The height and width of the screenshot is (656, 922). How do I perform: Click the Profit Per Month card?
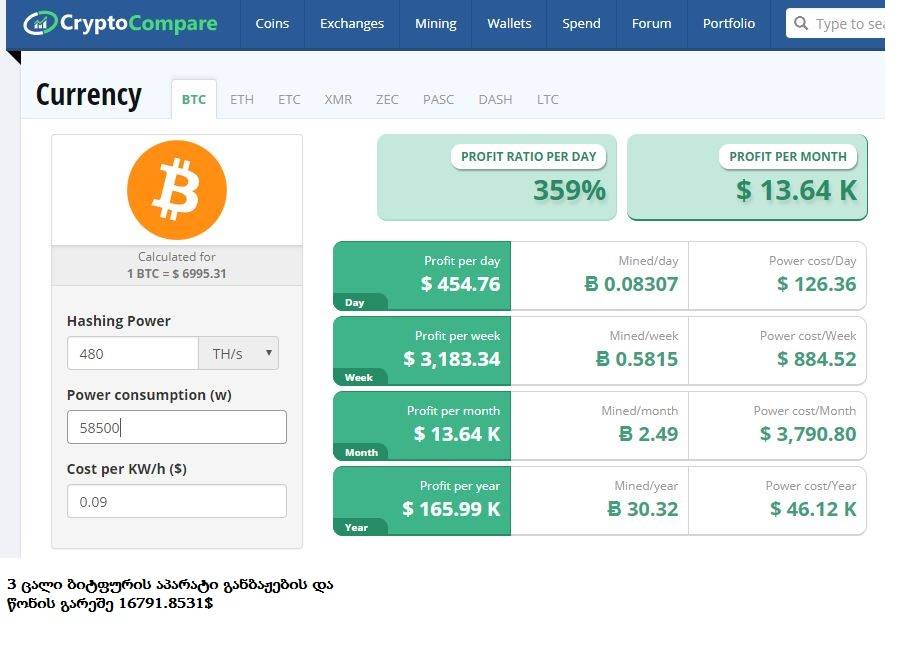point(747,178)
